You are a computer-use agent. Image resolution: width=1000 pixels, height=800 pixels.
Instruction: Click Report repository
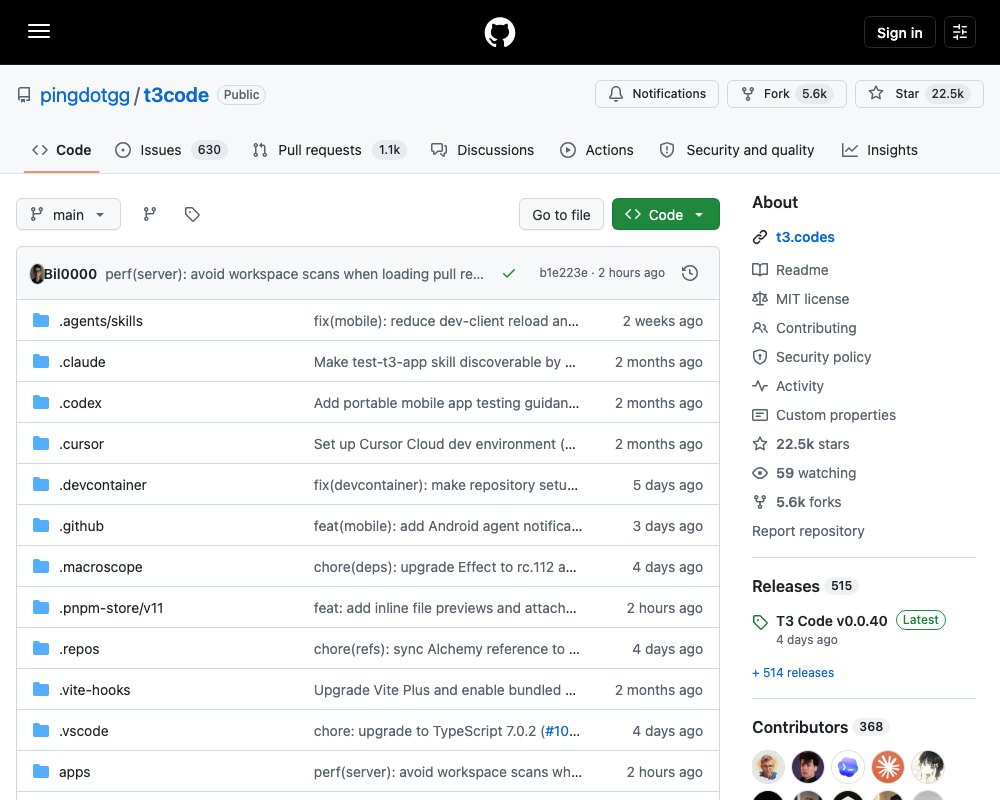(x=808, y=531)
